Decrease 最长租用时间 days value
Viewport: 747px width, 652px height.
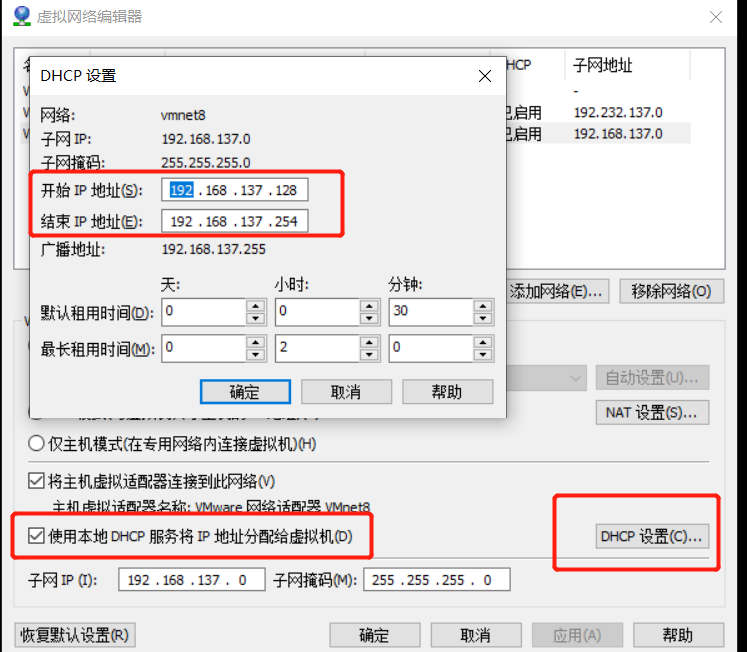tap(256, 355)
